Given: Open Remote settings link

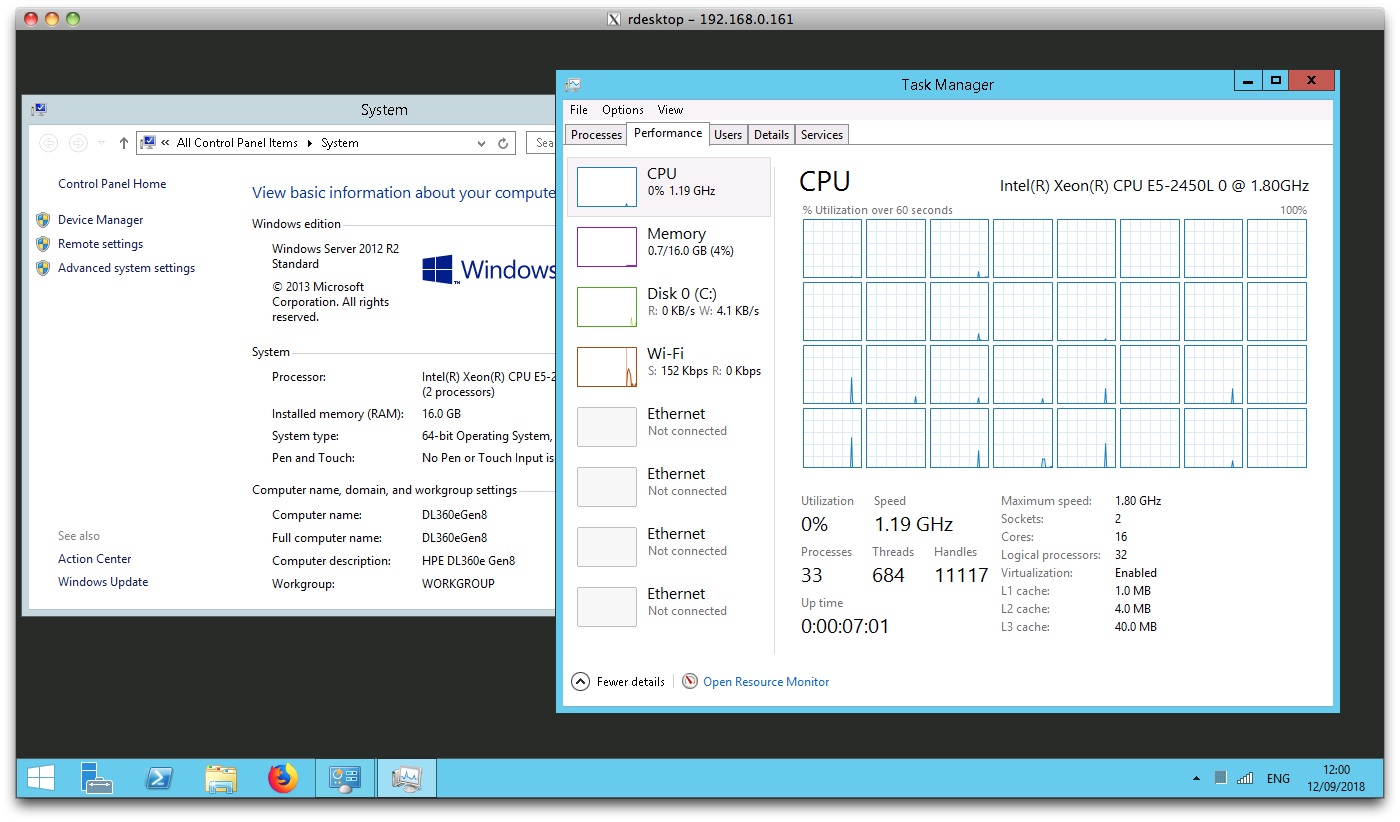Looking at the screenshot, I should tap(100, 244).
